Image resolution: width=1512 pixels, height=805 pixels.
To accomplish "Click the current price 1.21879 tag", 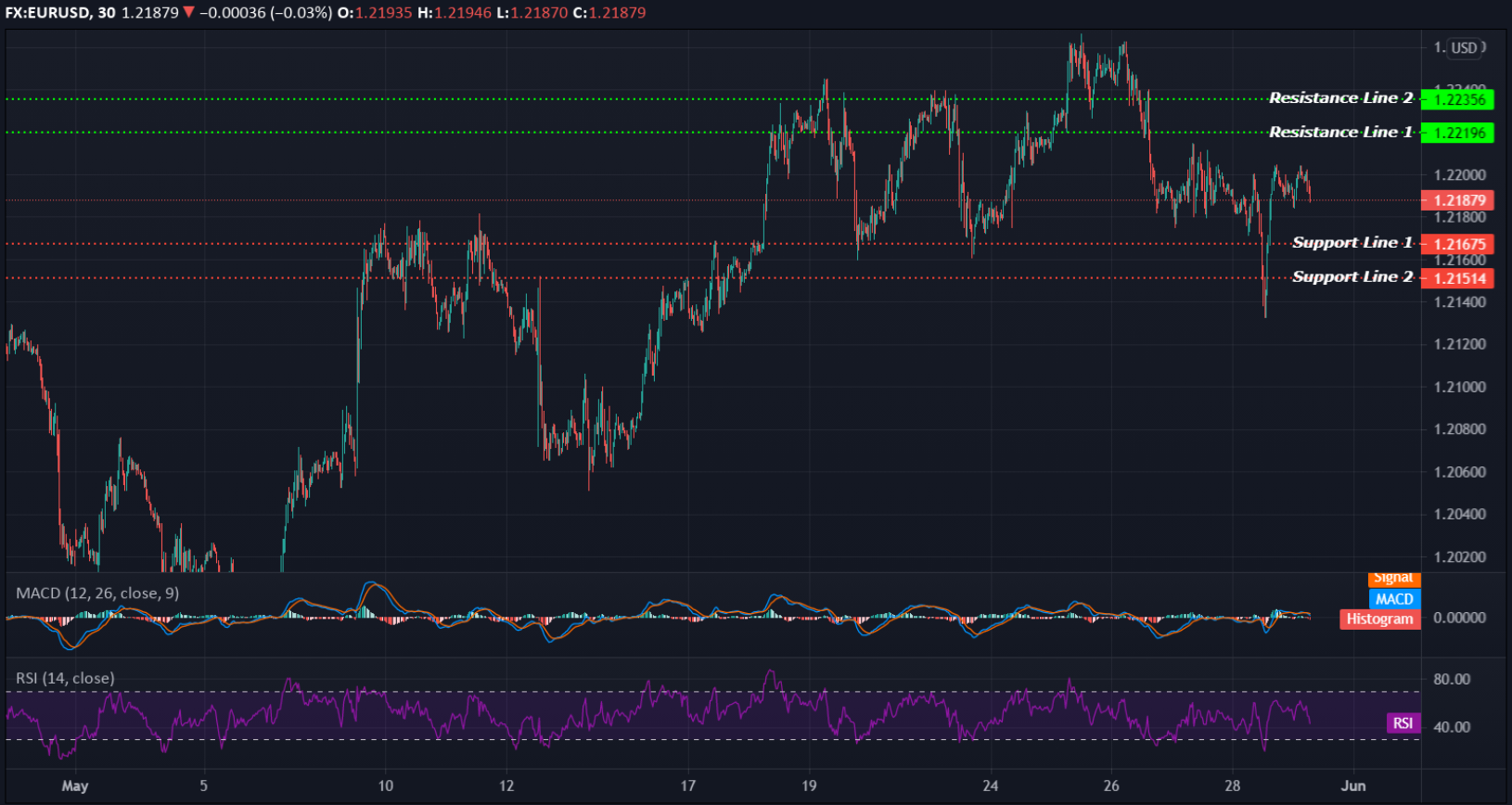I will [x=1458, y=200].
